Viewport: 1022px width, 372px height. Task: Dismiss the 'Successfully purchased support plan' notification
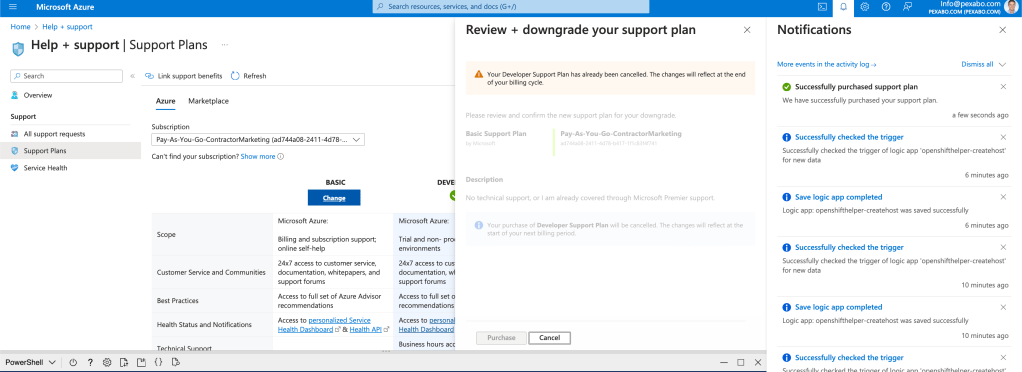coord(1003,87)
